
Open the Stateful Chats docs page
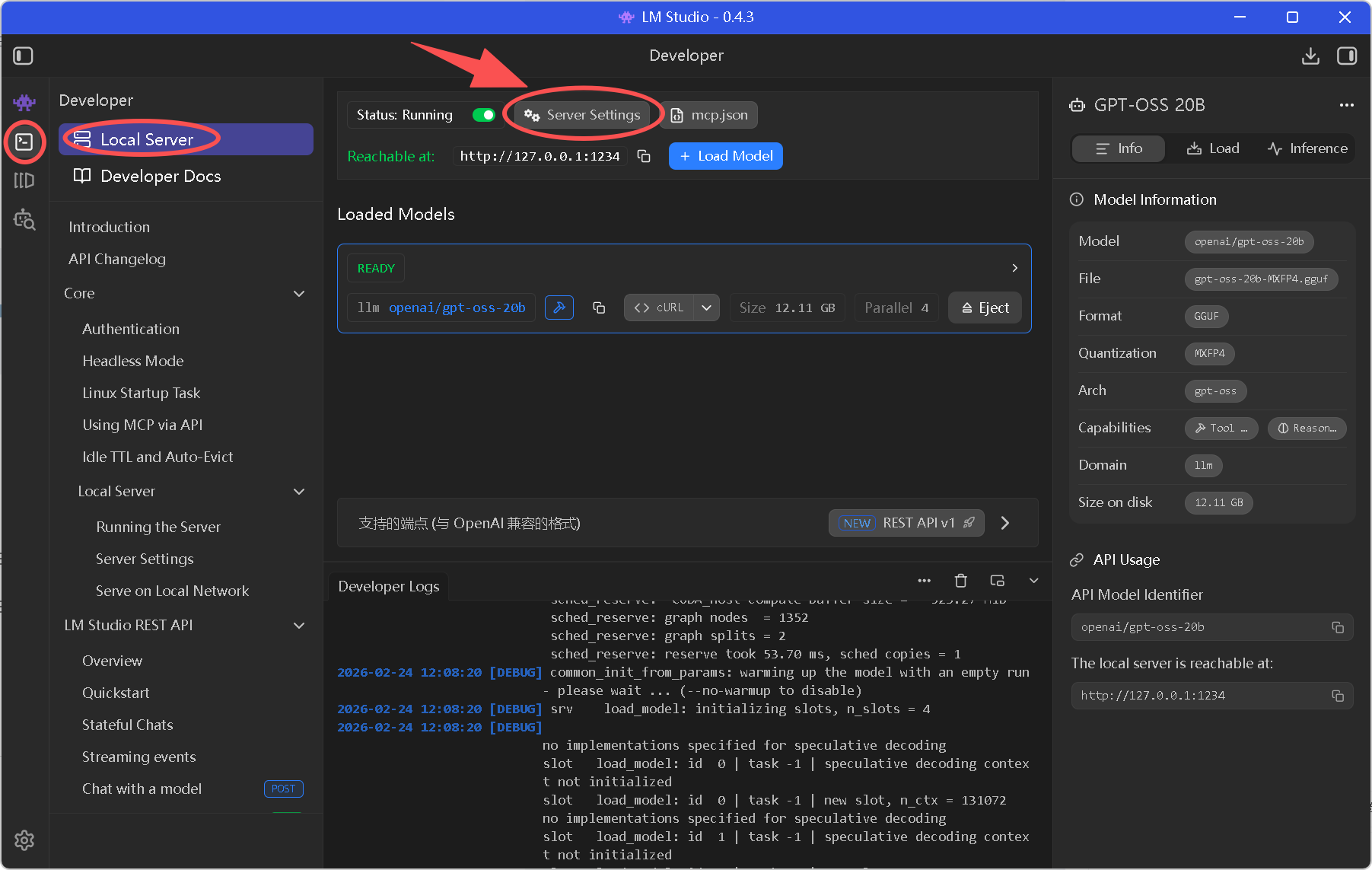coord(128,725)
